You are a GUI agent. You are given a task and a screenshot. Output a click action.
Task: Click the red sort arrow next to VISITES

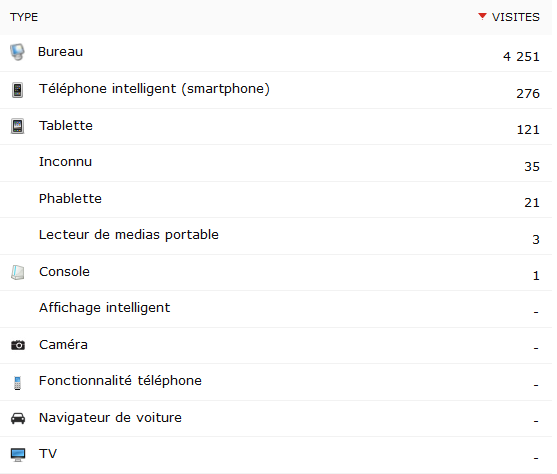(482, 16)
